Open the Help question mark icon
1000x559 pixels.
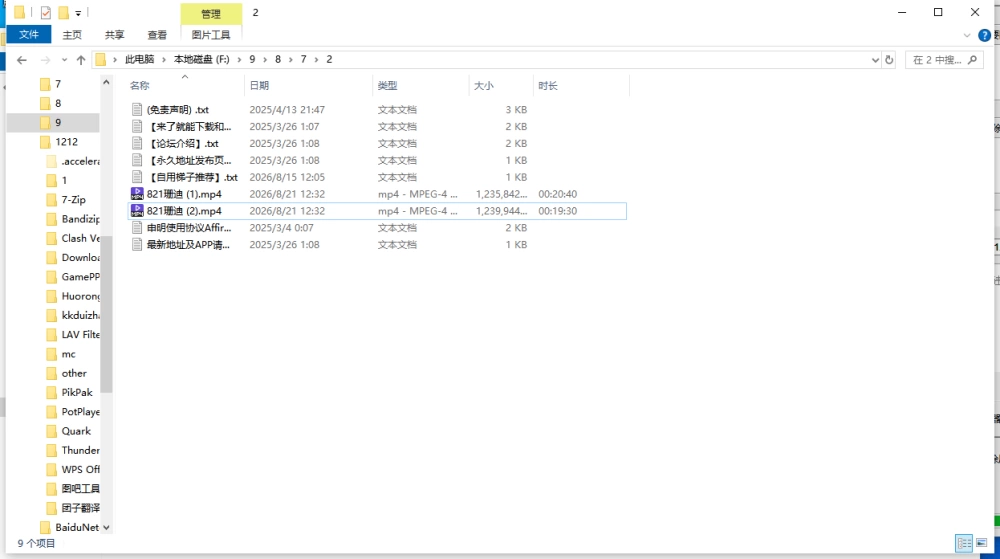(x=985, y=35)
